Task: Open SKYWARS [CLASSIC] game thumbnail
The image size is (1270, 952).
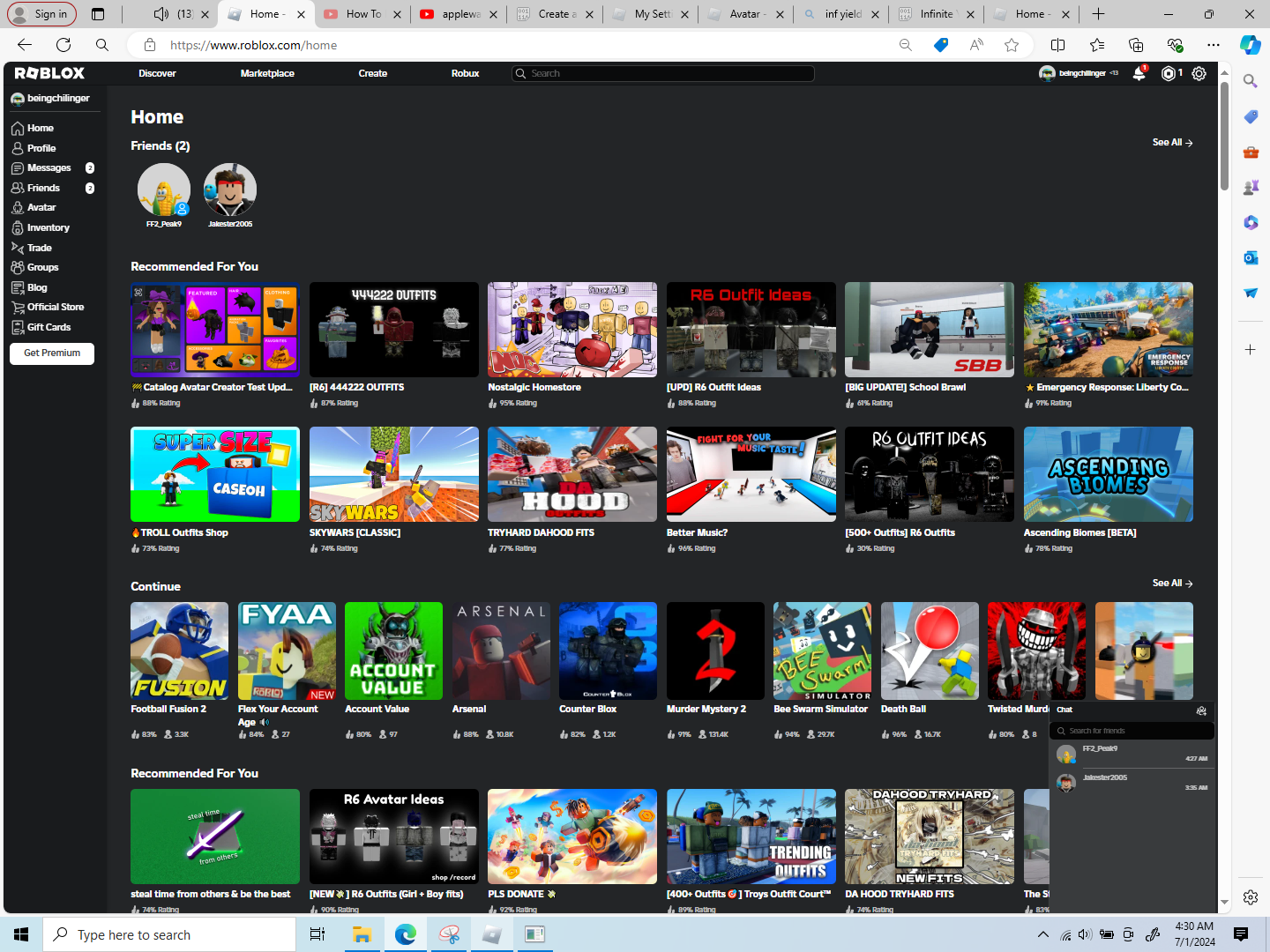Action: tap(394, 474)
